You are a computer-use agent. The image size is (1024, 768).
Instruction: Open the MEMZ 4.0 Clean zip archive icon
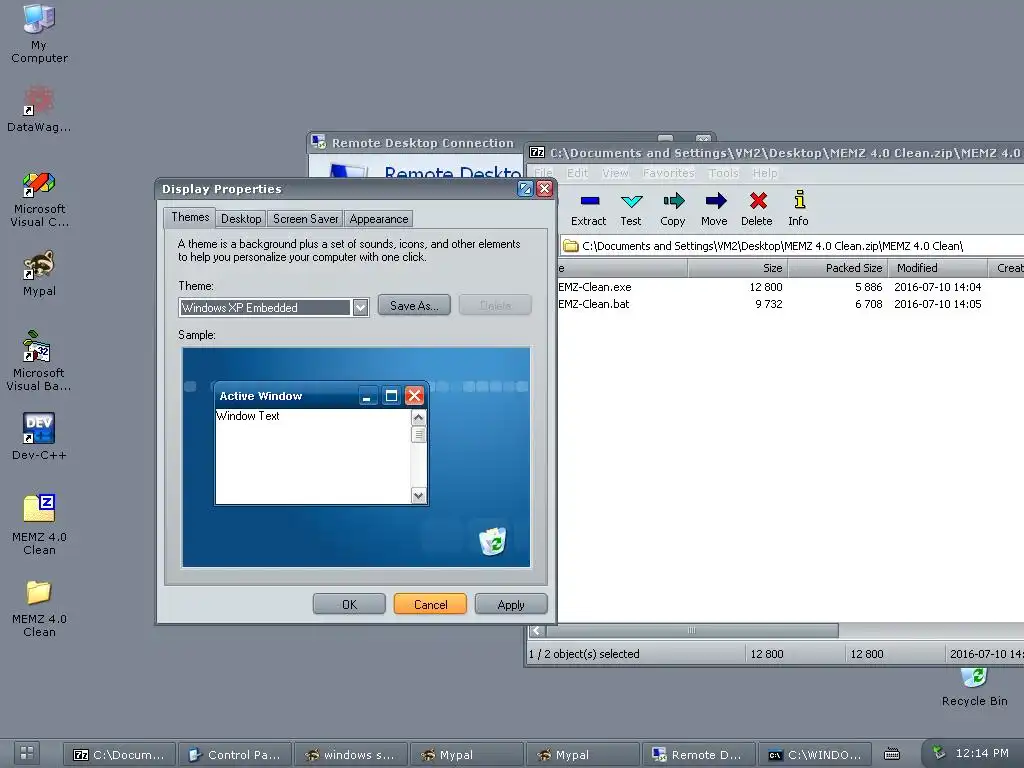tap(39, 524)
